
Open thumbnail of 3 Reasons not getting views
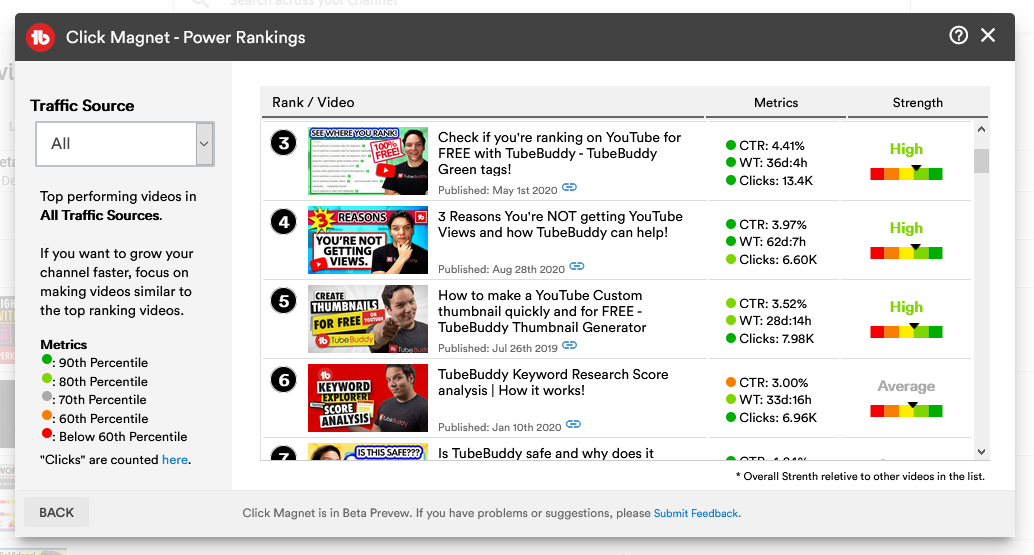368,240
